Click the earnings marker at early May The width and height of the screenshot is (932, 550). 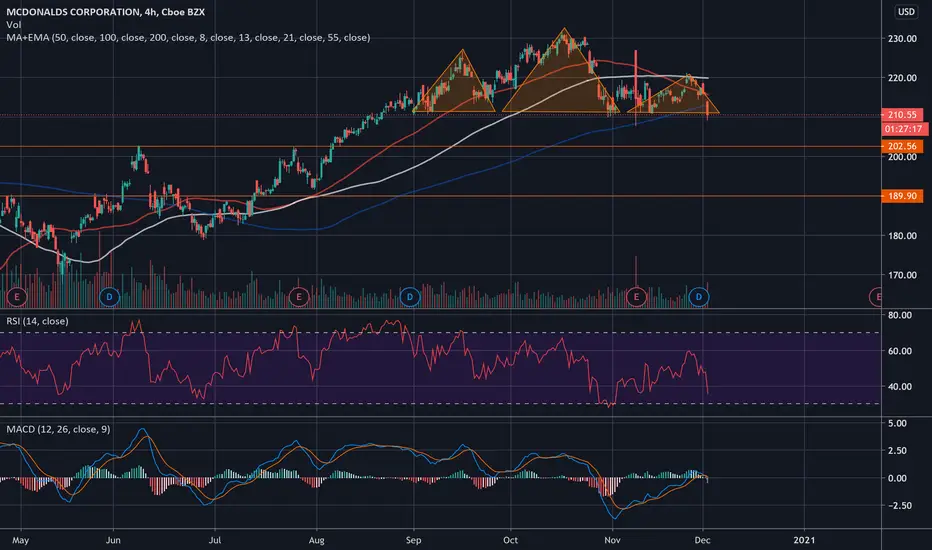[17, 296]
